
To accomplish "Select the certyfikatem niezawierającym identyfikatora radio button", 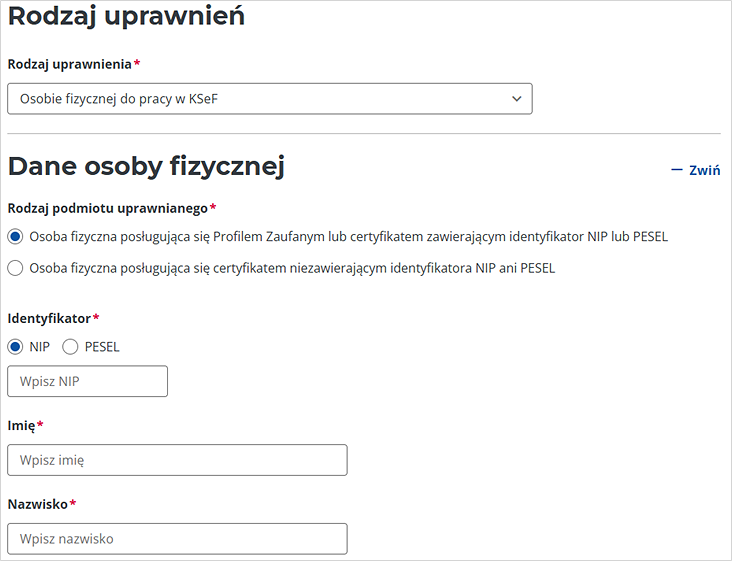I will click(x=15, y=268).
